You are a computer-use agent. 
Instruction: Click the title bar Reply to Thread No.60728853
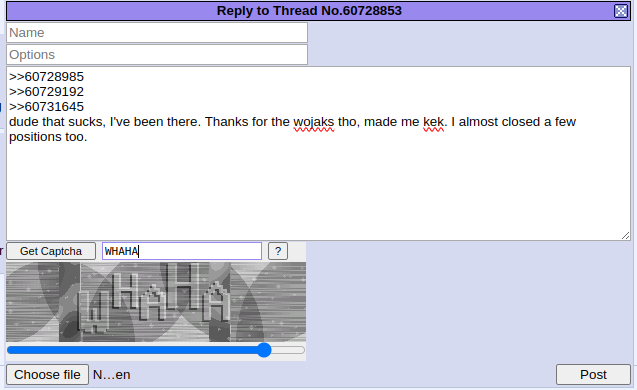coord(309,11)
